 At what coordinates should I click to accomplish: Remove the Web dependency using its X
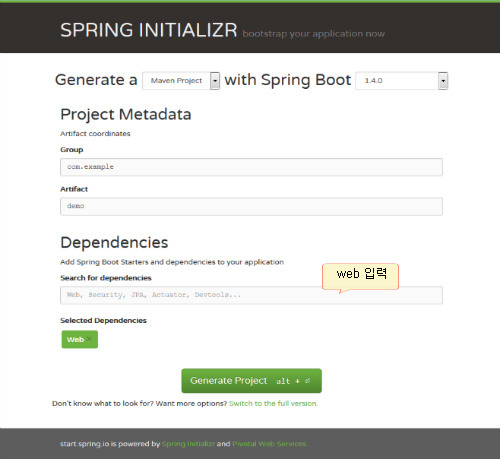(x=90, y=339)
